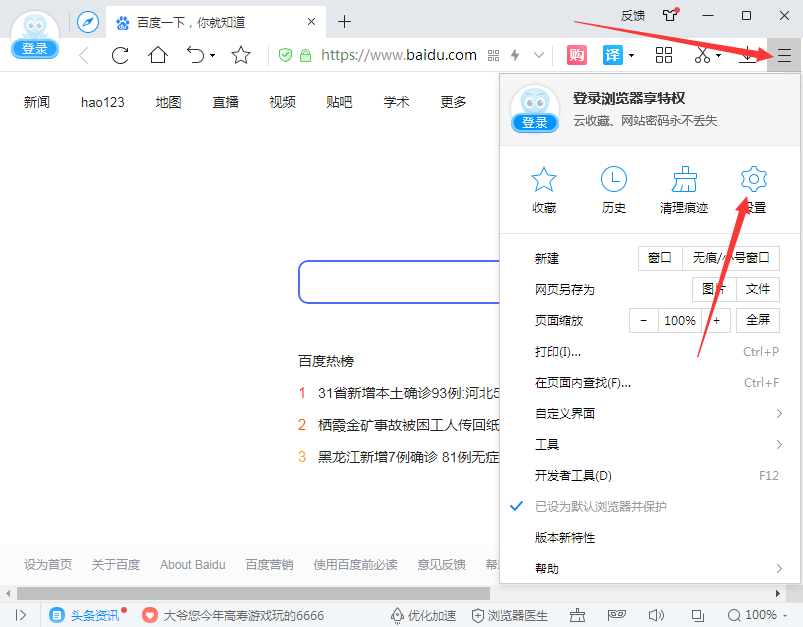Open 贴吧 link
Screen dimensions: 803x627
(339, 102)
